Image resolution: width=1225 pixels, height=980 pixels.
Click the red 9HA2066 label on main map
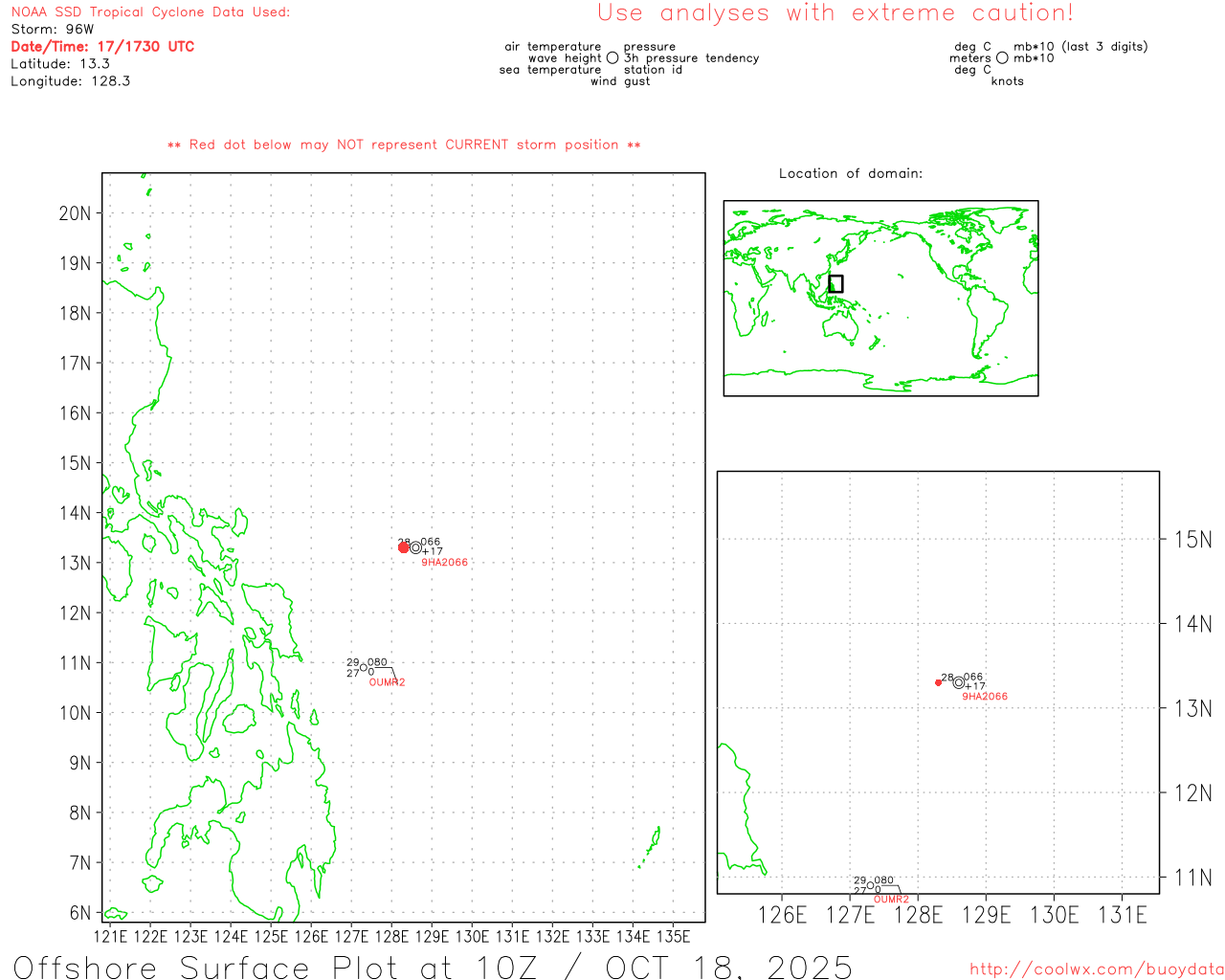(445, 563)
